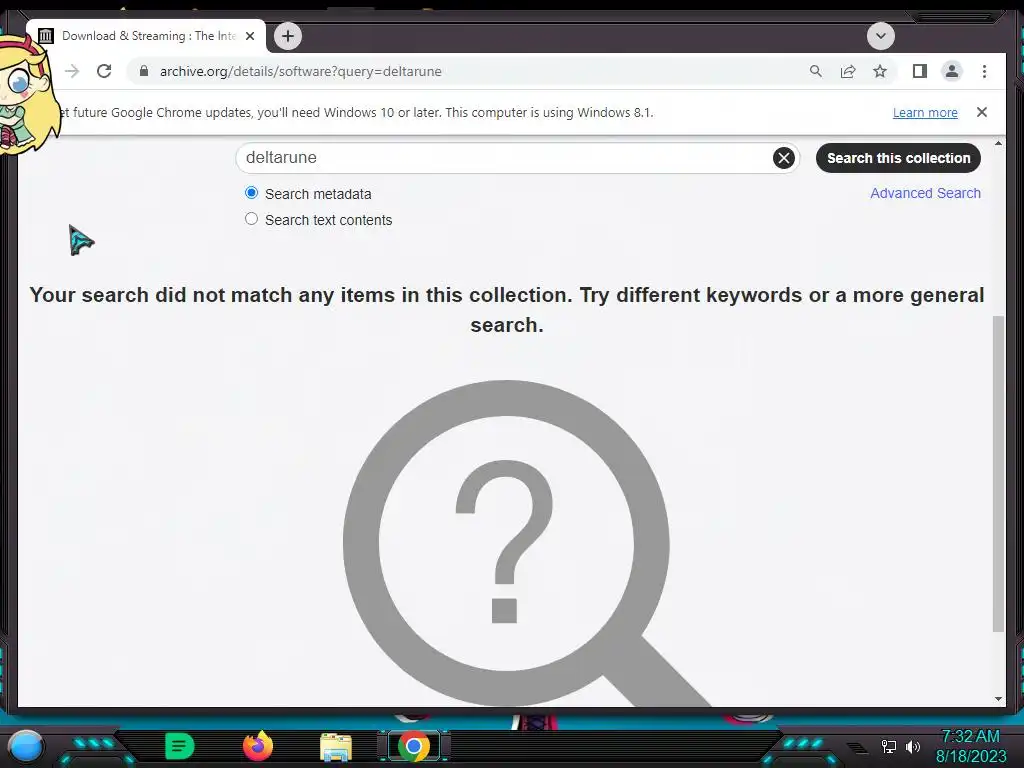The height and width of the screenshot is (768, 1024).
Task: Click the scrollbar down arrow
Action: [999, 699]
